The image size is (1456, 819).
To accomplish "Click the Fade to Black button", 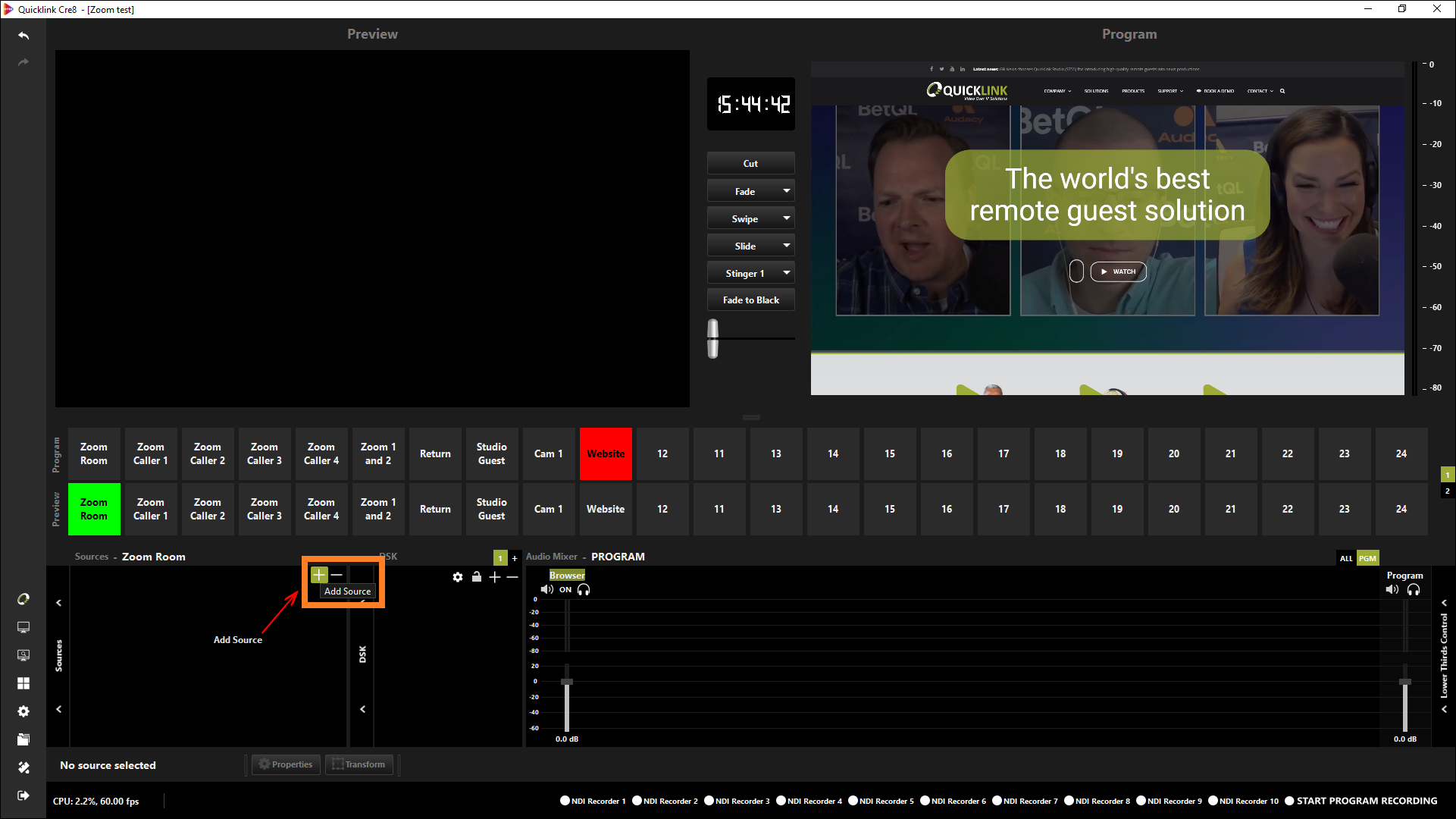I will tap(750, 300).
